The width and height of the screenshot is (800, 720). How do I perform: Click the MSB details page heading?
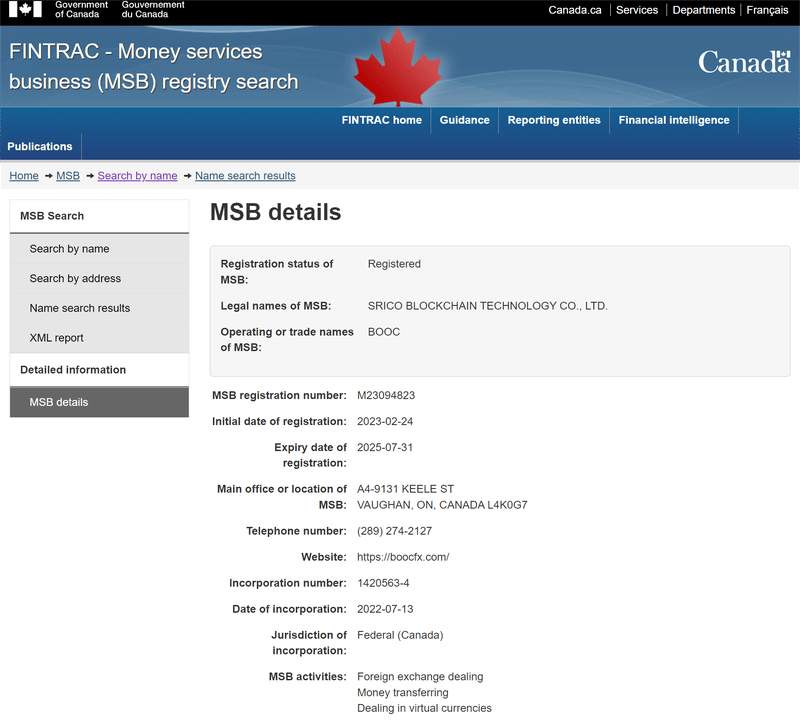[x=276, y=212]
